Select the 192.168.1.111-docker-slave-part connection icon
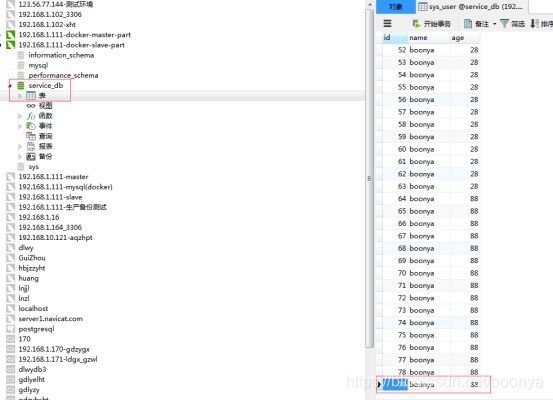 tap(11, 45)
